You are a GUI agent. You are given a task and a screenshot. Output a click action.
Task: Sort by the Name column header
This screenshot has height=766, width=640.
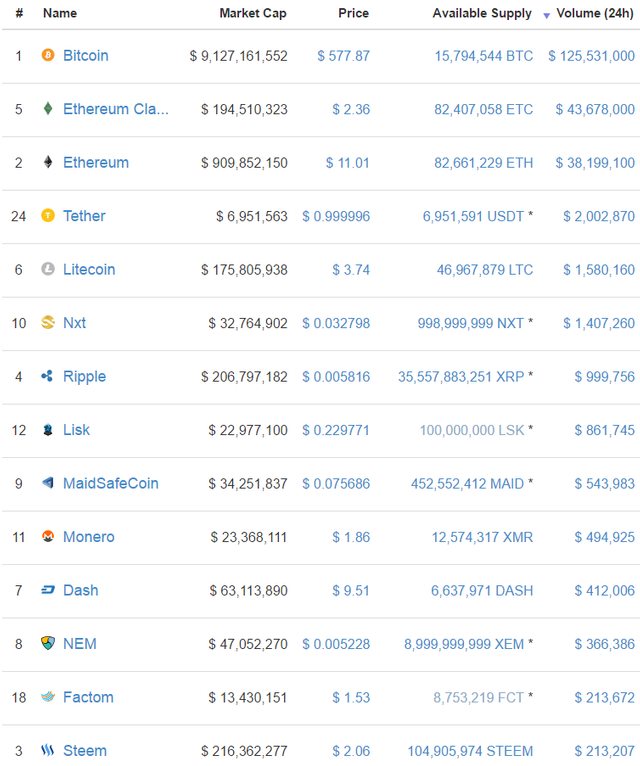pyautogui.click(x=60, y=13)
